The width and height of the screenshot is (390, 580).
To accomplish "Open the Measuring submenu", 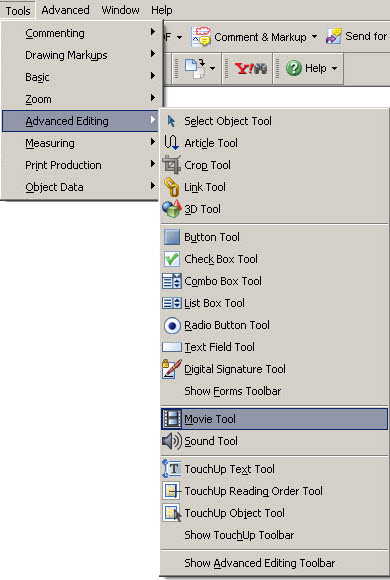I will point(80,143).
